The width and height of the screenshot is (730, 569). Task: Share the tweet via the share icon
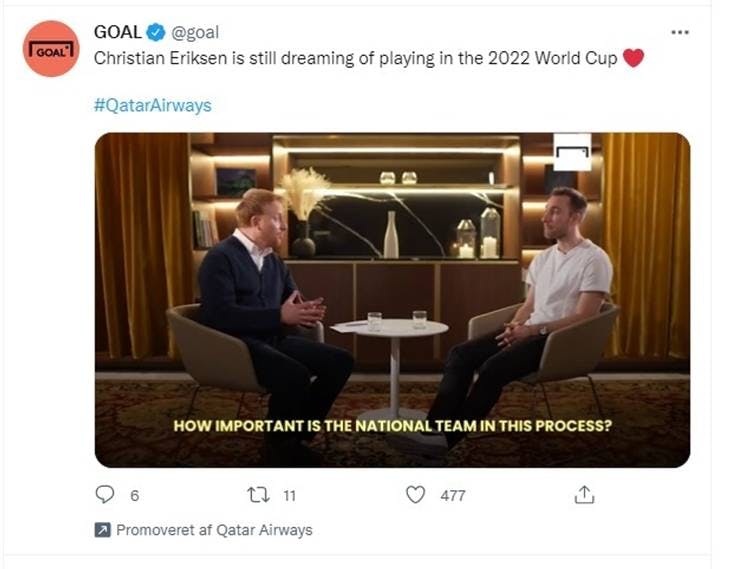[x=585, y=494]
